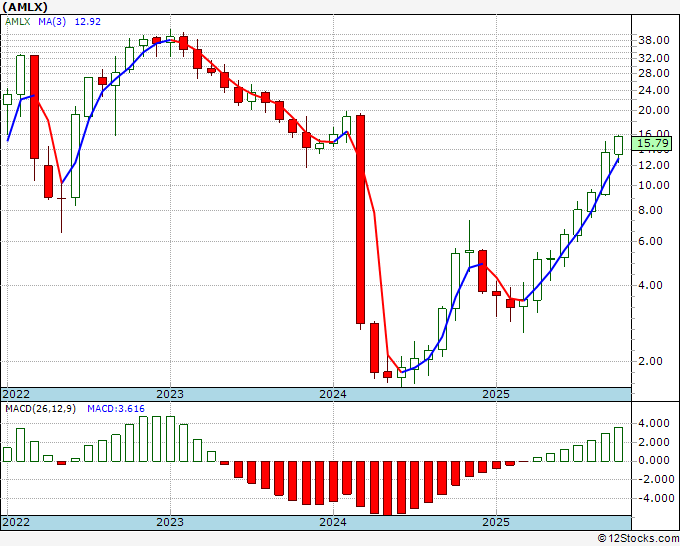Click the 0.000 MACD axis label

point(654,461)
